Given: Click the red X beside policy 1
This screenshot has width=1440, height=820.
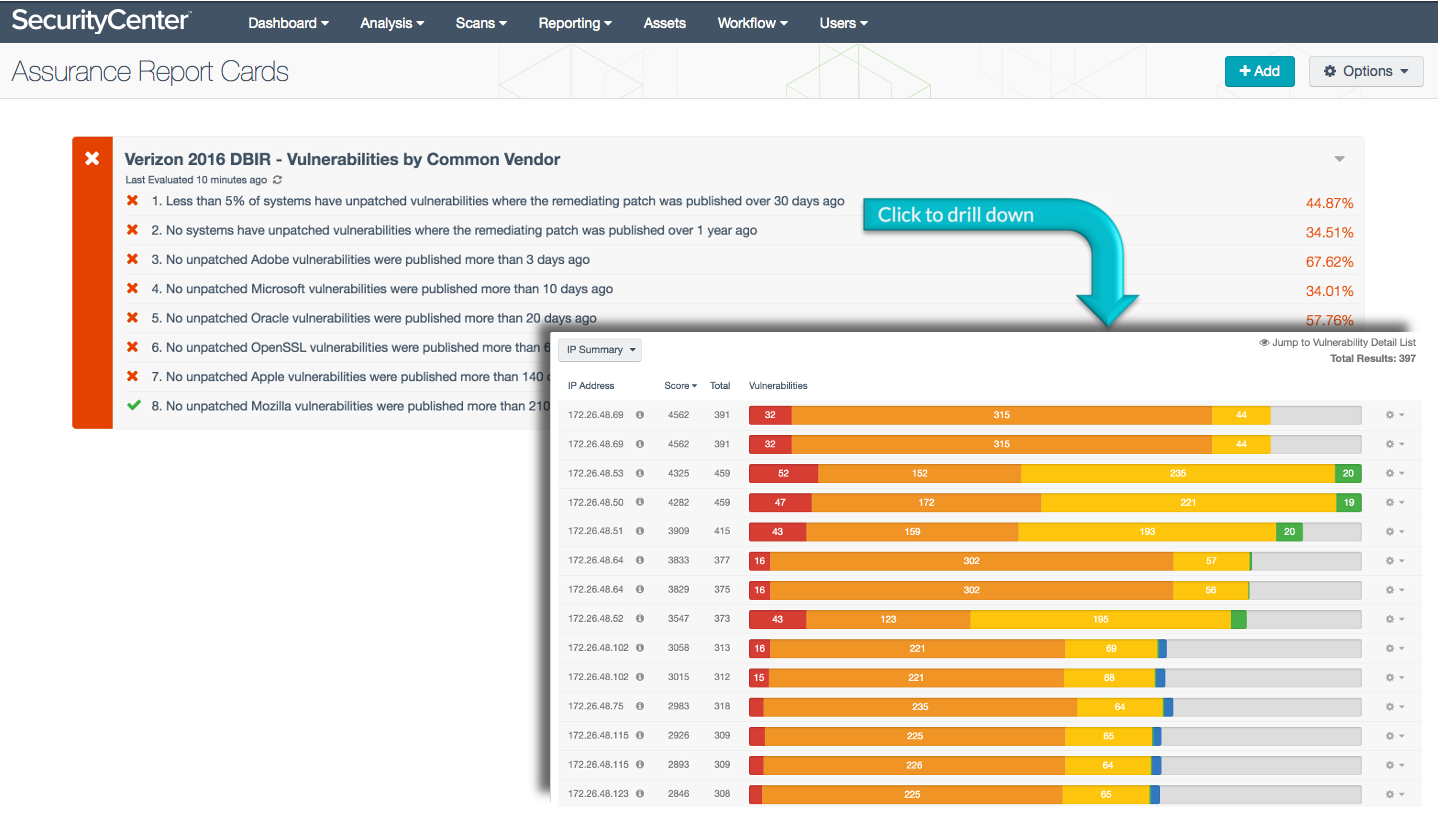Looking at the screenshot, I should (132, 201).
